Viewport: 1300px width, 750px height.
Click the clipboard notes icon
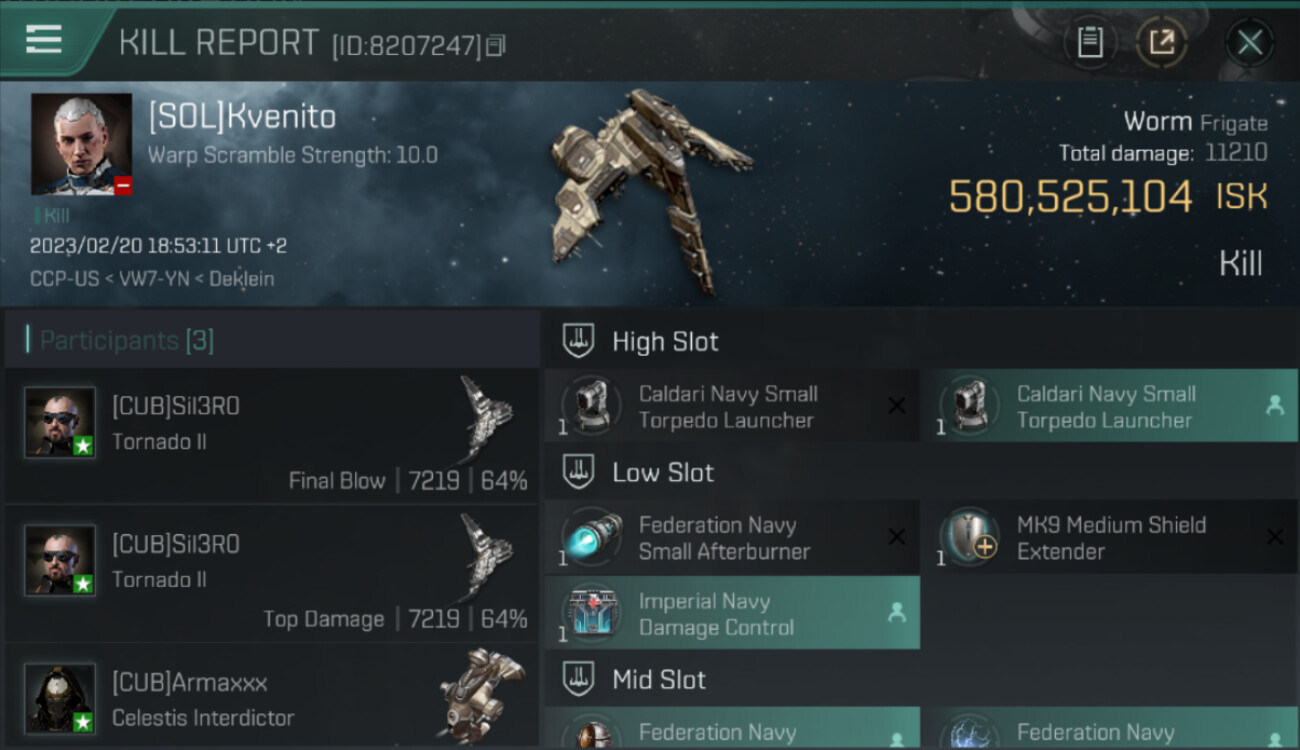click(x=1090, y=42)
